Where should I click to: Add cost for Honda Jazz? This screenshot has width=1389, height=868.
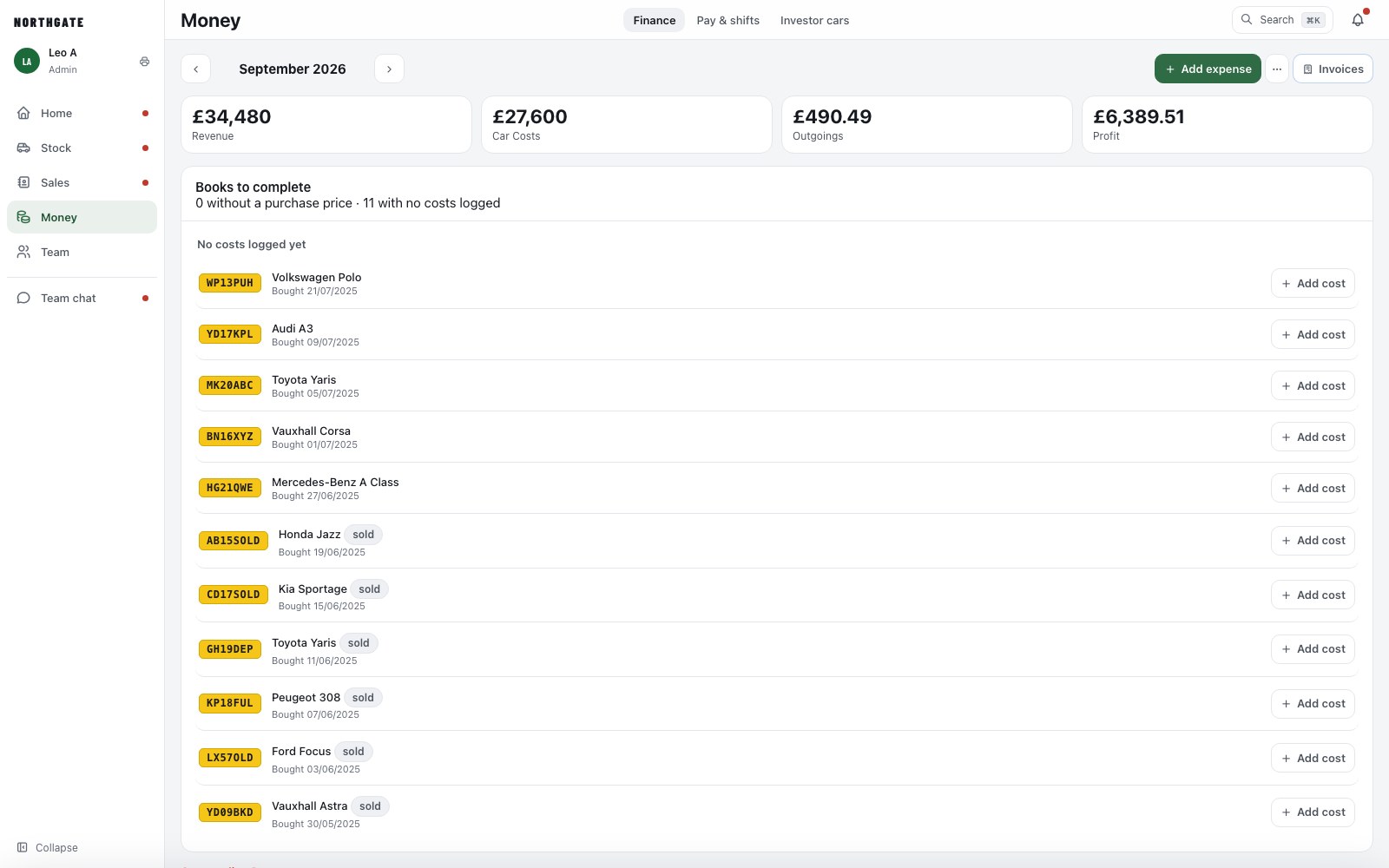click(x=1313, y=540)
